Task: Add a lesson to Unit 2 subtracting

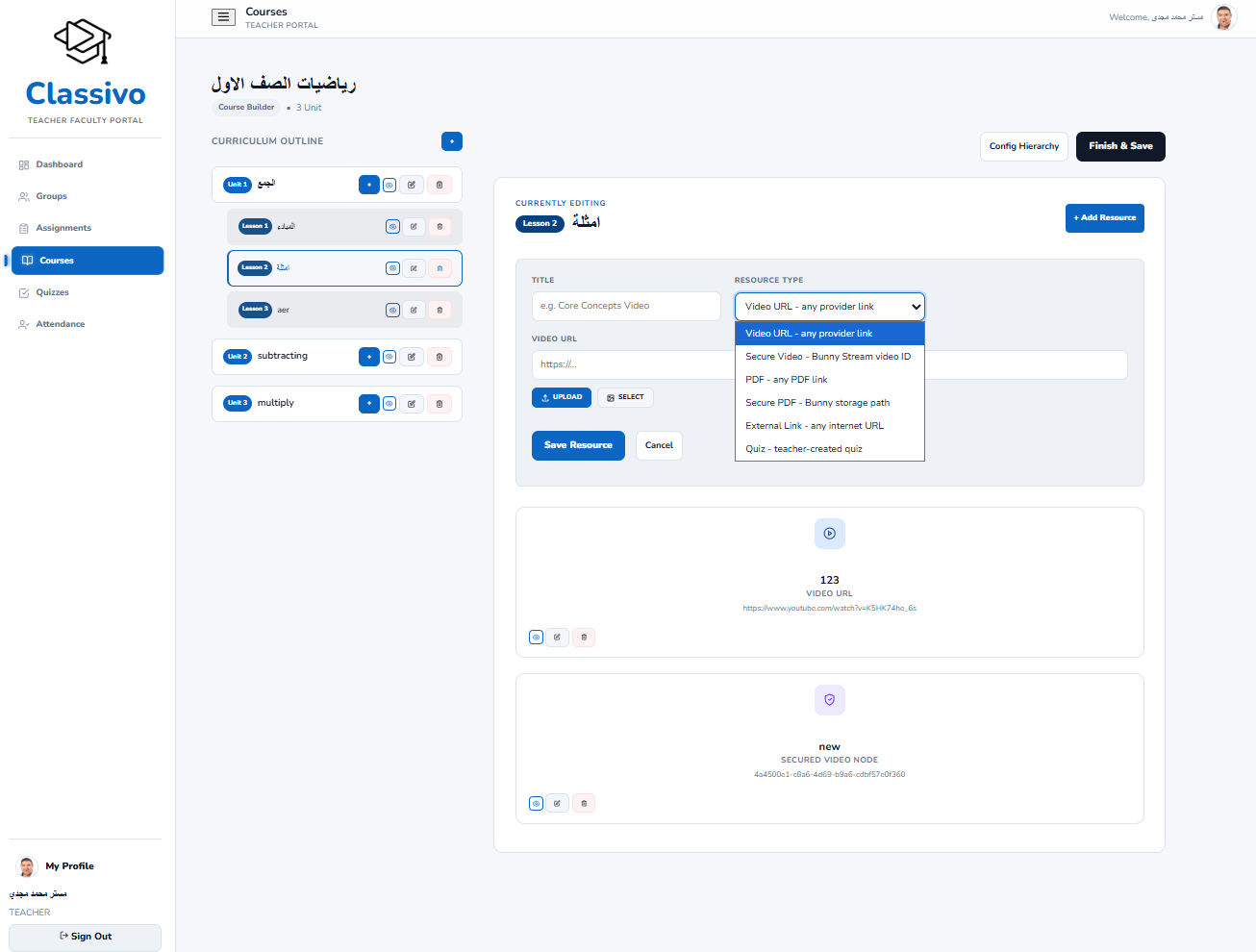Action: pos(369,357)
